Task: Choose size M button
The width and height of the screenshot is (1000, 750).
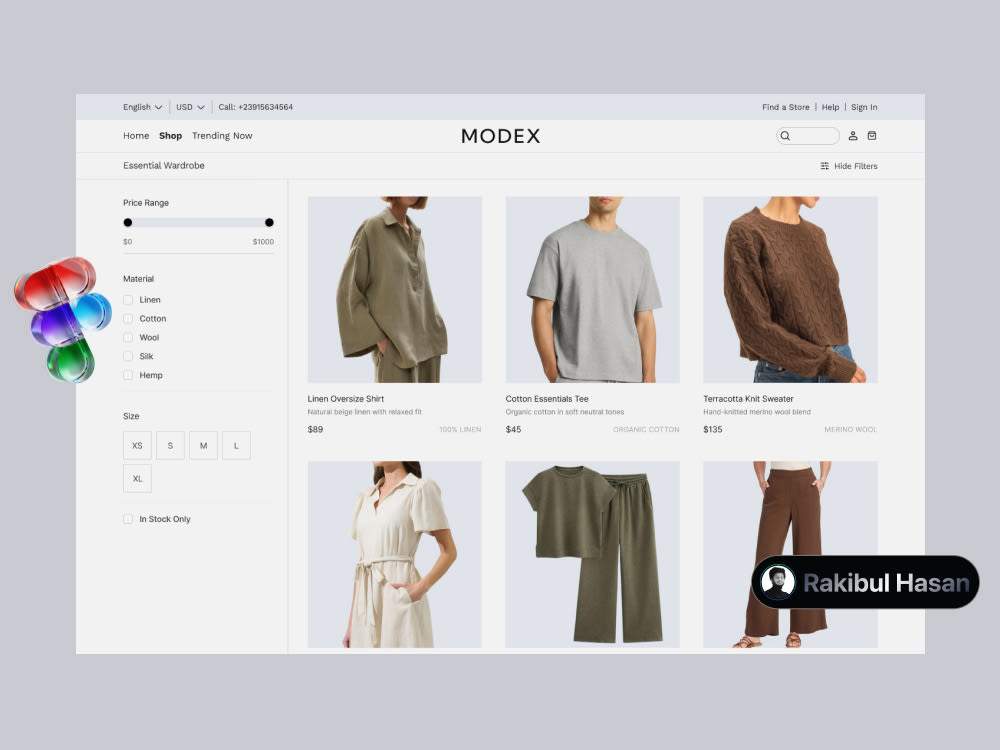Action: (x=203, y=445)
